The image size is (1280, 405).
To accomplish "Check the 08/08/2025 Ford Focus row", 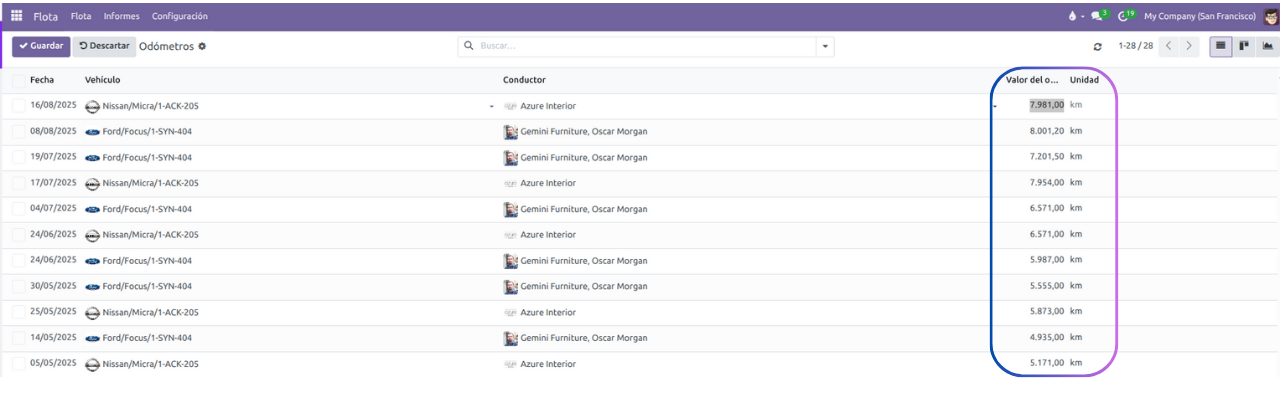I will pyautogui.click(x=18, y=132).
